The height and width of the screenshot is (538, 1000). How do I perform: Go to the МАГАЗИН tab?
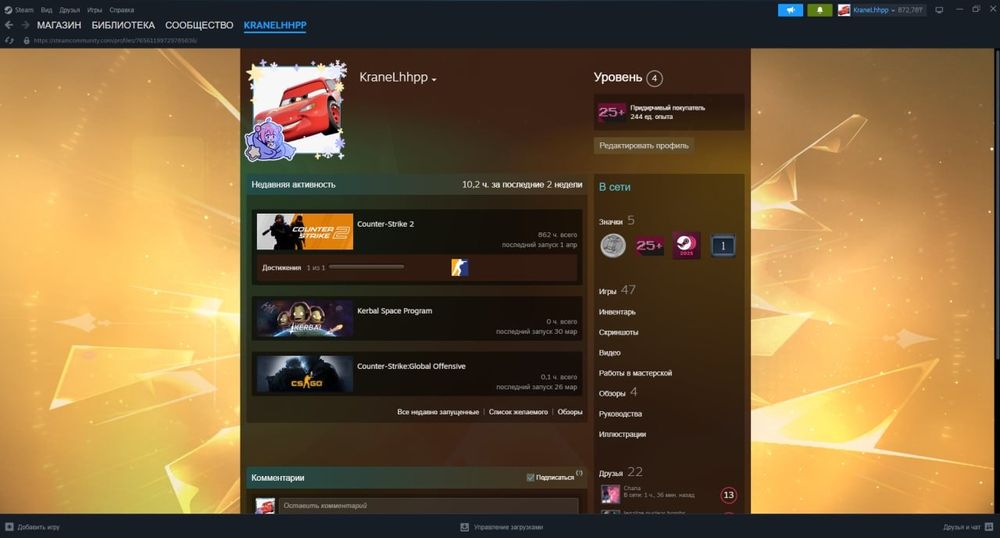click(59, 25)
